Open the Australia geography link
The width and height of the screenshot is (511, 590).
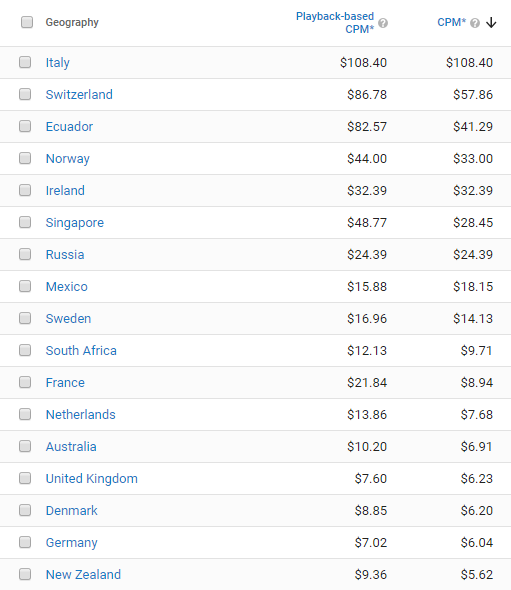point(71,447)
